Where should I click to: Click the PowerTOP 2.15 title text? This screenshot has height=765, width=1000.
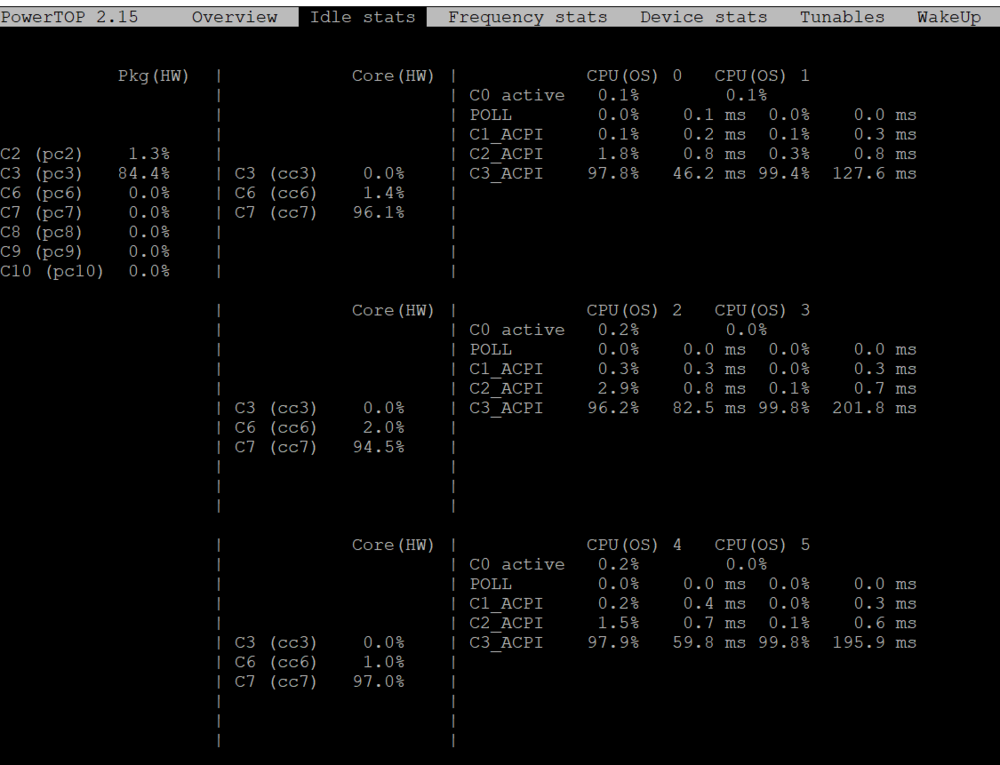point(70,17)
